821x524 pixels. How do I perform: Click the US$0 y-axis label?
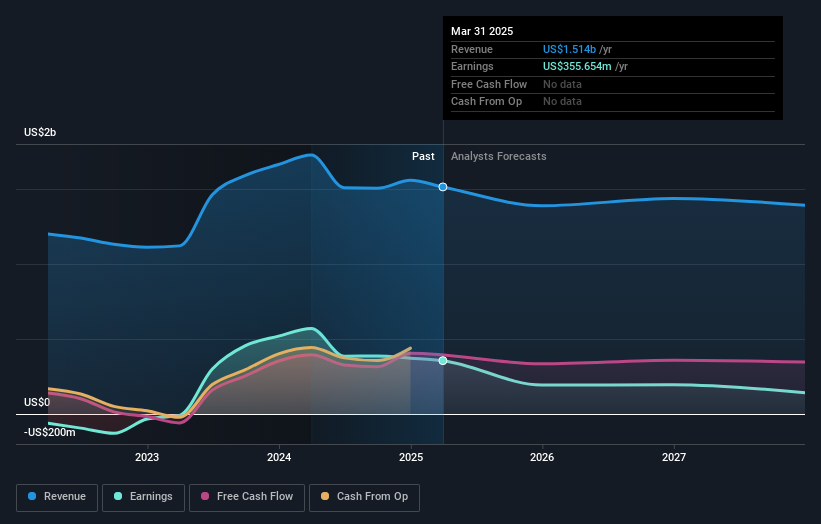37,403
